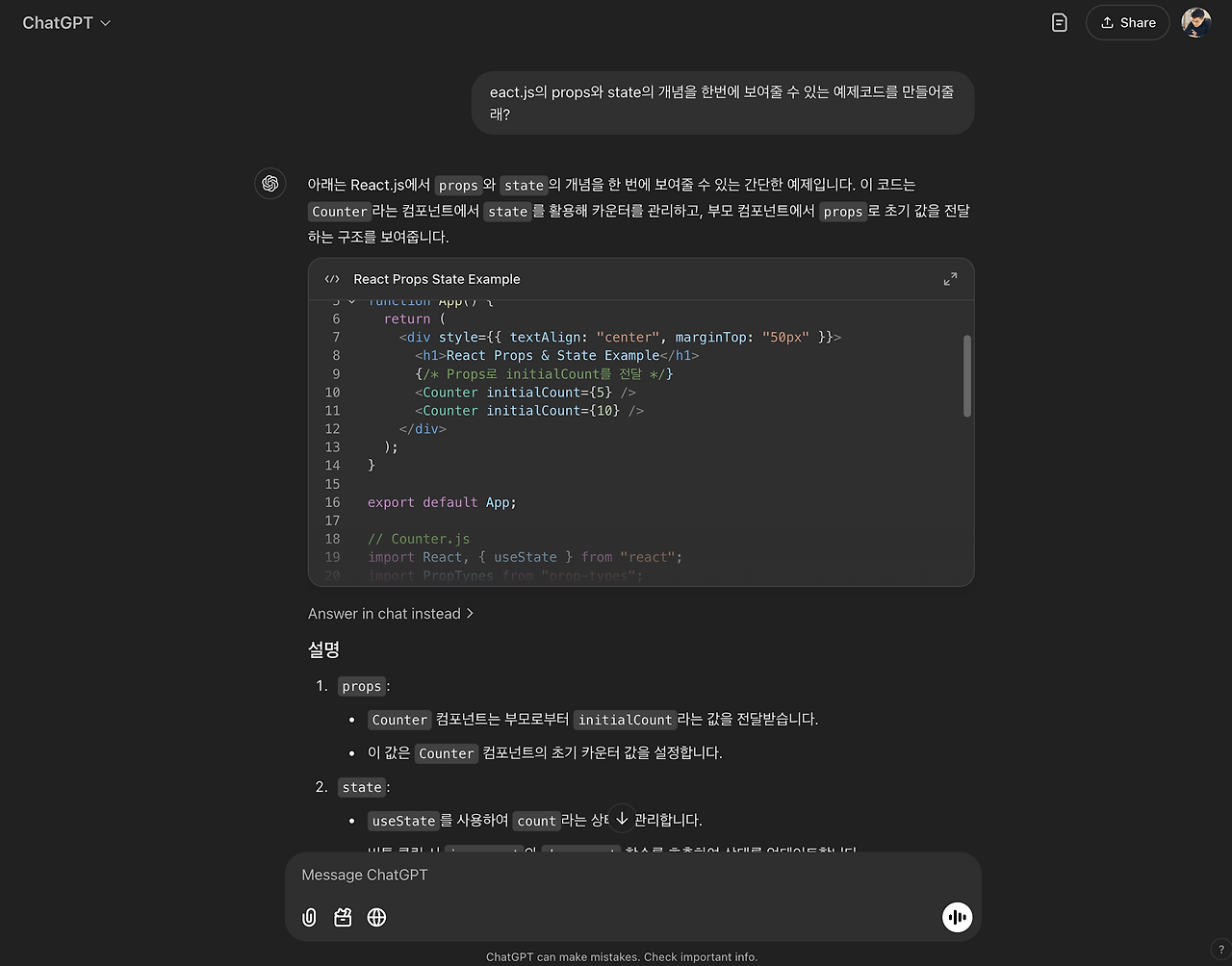Select the React Props State Example title
1232x966 pixels.
(437, 279)
